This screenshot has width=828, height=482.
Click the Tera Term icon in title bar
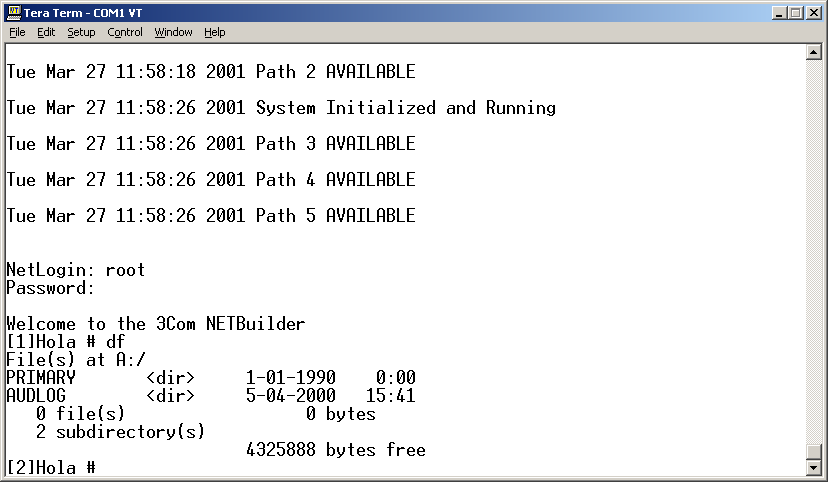(x=14, y=12)
